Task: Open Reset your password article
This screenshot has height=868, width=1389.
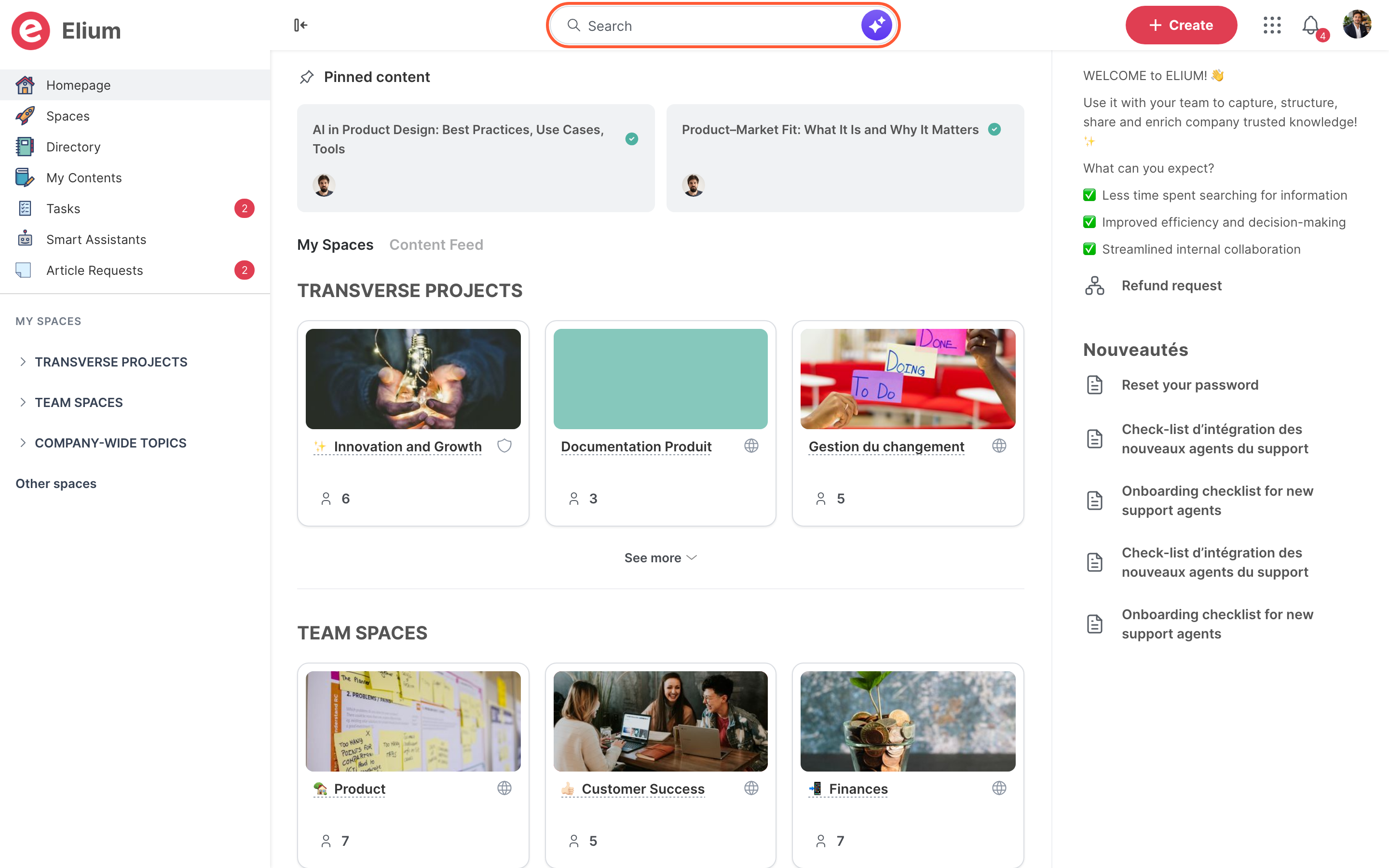Action: tap(1190, 385)
